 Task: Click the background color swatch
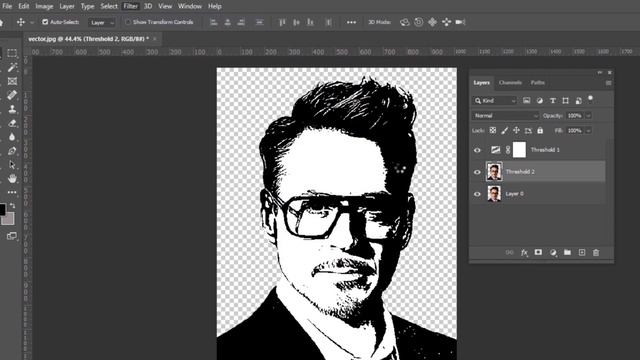(9, 219)
